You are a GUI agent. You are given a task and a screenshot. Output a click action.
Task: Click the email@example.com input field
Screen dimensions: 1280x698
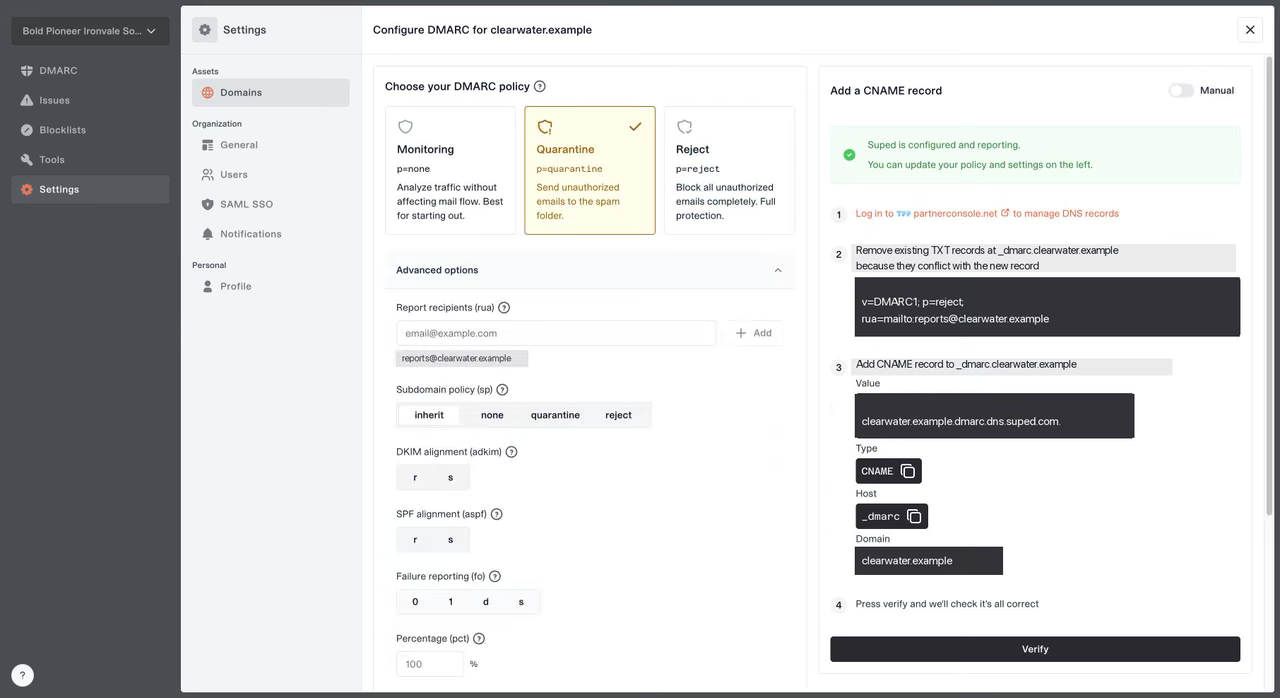[556, 333]
